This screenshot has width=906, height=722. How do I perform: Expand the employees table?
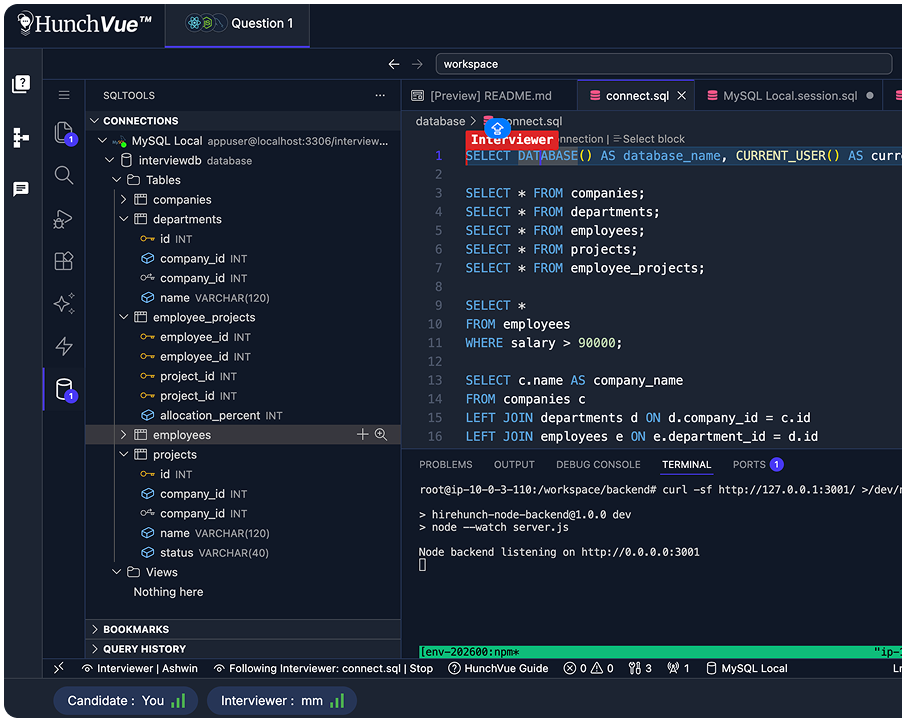pyautogui.click(x=123, y=434)
